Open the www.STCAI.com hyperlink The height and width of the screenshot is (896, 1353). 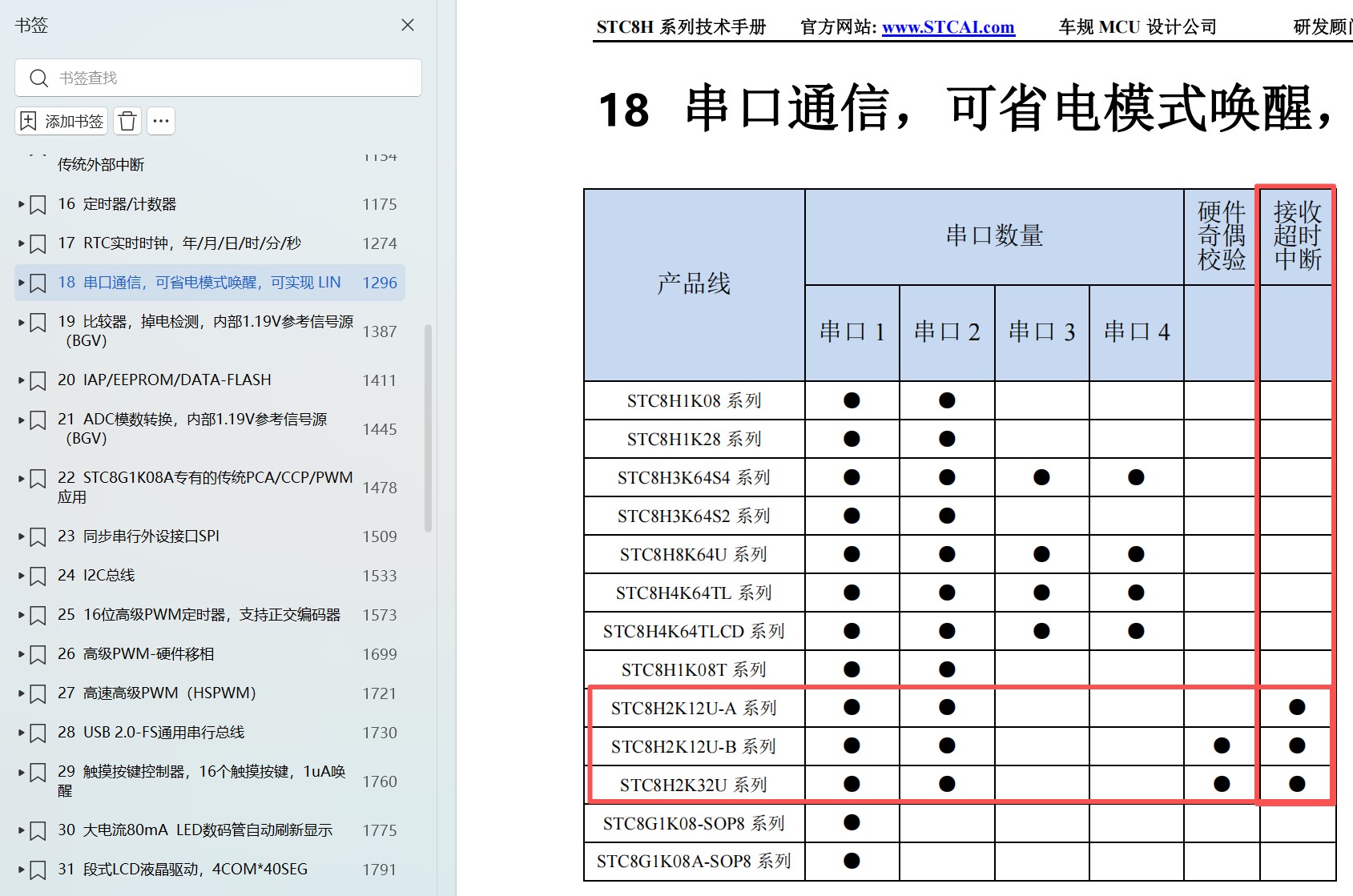click(x=948, y=26)
